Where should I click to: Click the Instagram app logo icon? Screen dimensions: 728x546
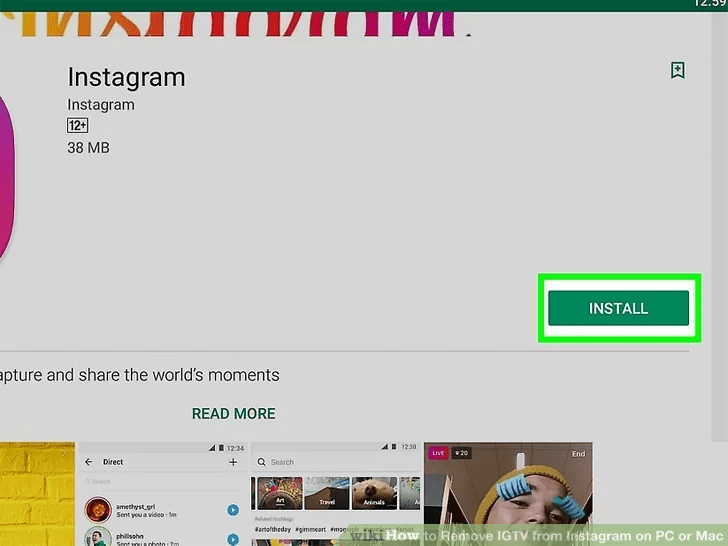click(x=7, y=176)
